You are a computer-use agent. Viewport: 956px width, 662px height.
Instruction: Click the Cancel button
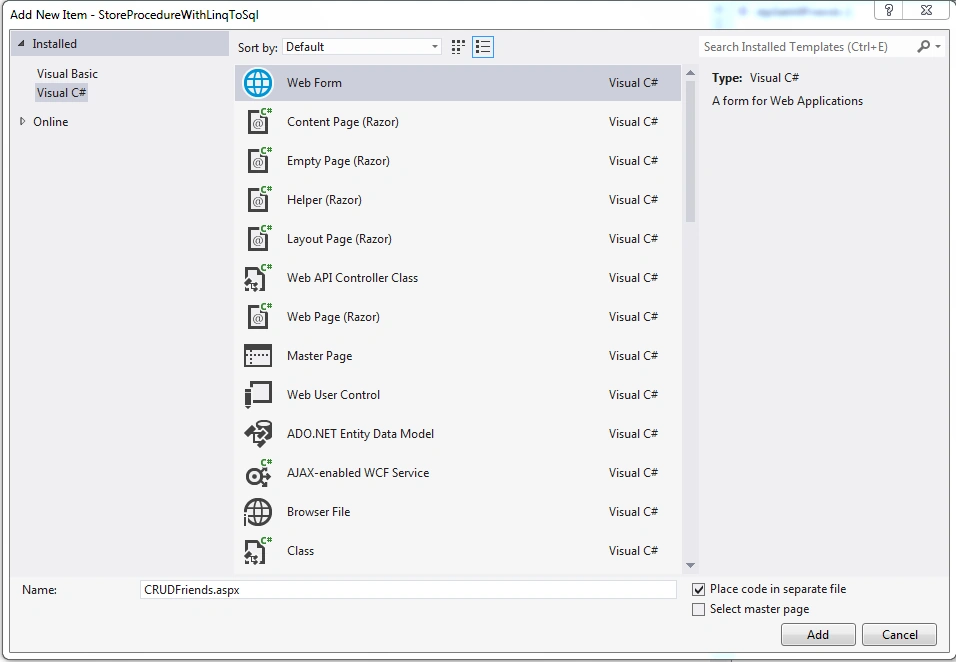point(899,635)
